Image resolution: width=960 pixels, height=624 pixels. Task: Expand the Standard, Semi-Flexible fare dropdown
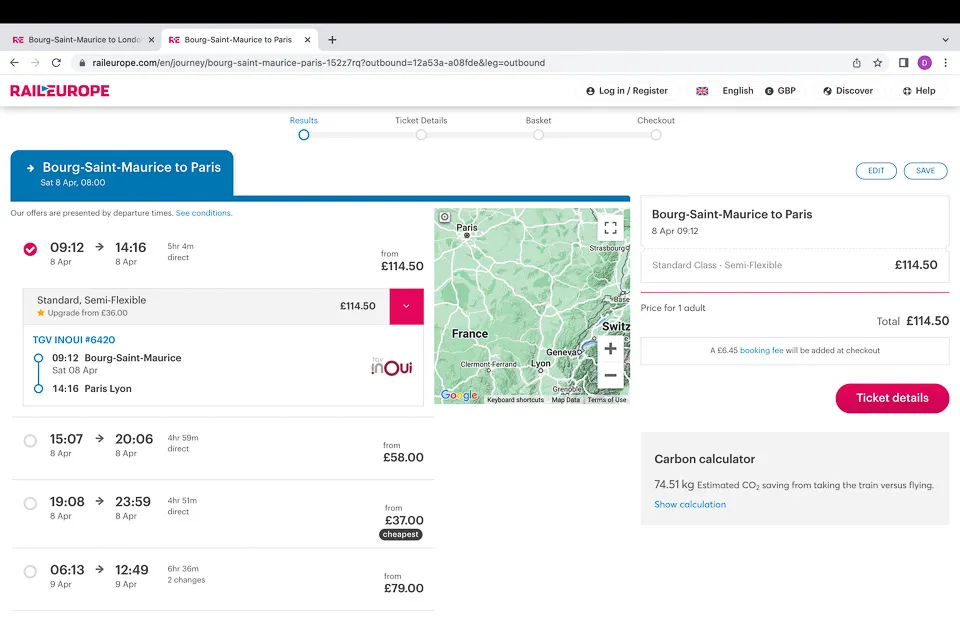(x=407, y=306)
